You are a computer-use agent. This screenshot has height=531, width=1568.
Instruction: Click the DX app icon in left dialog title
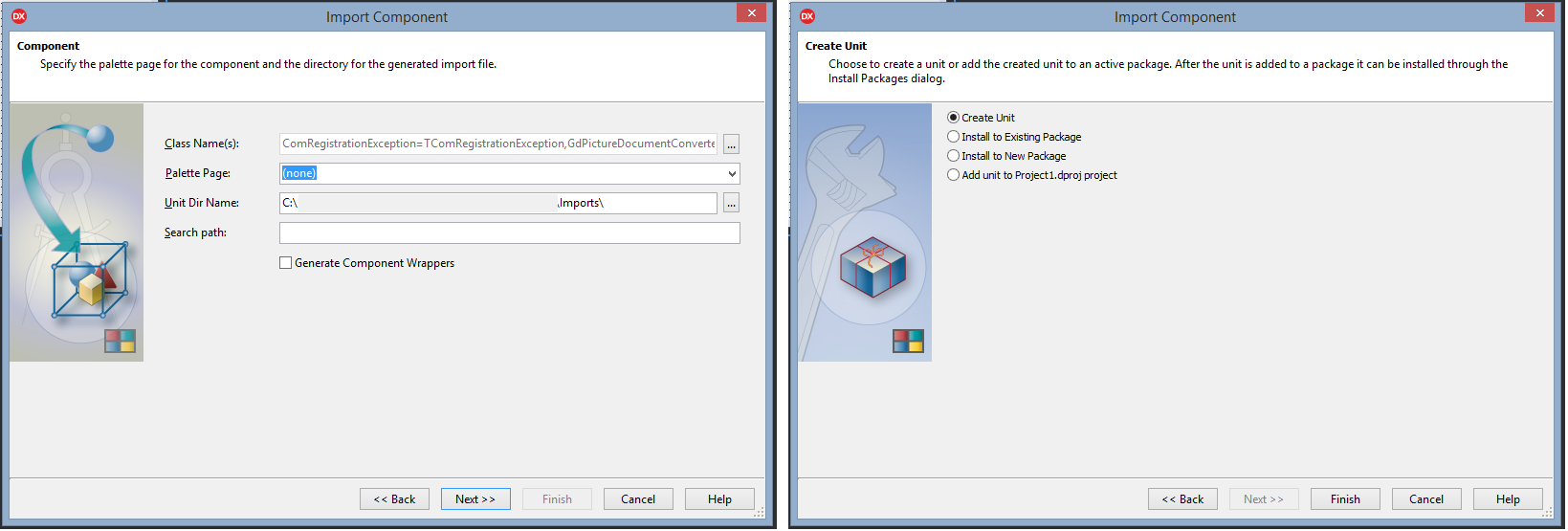(19, 16)
